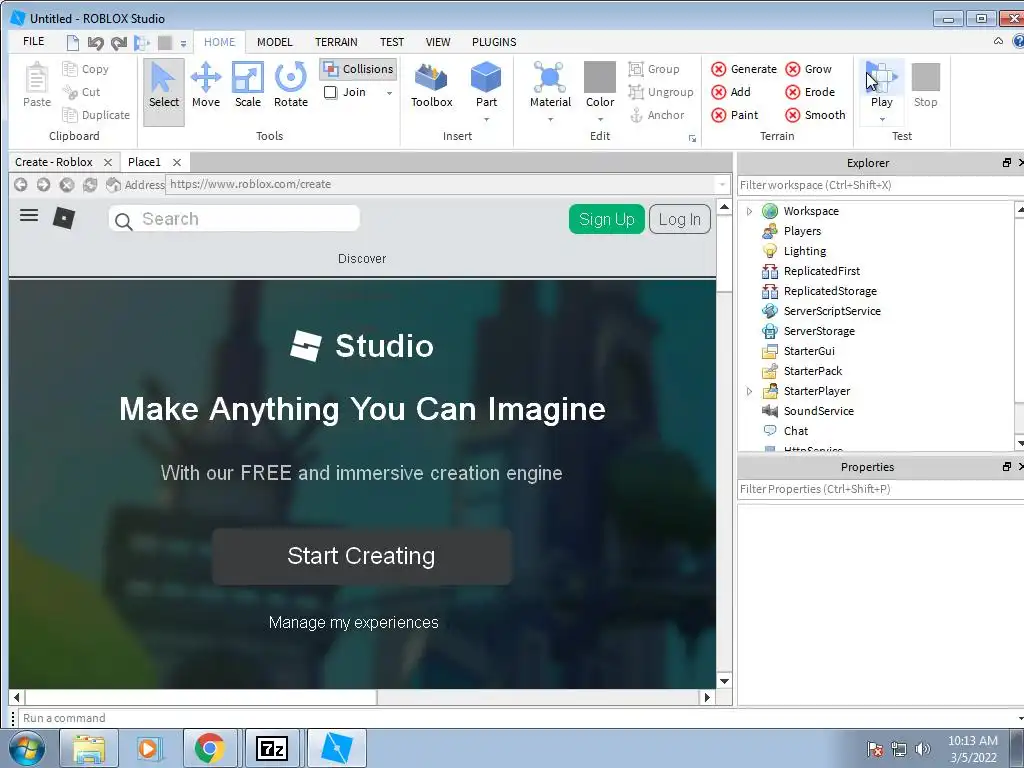Click the Log In button

(680, 219)
